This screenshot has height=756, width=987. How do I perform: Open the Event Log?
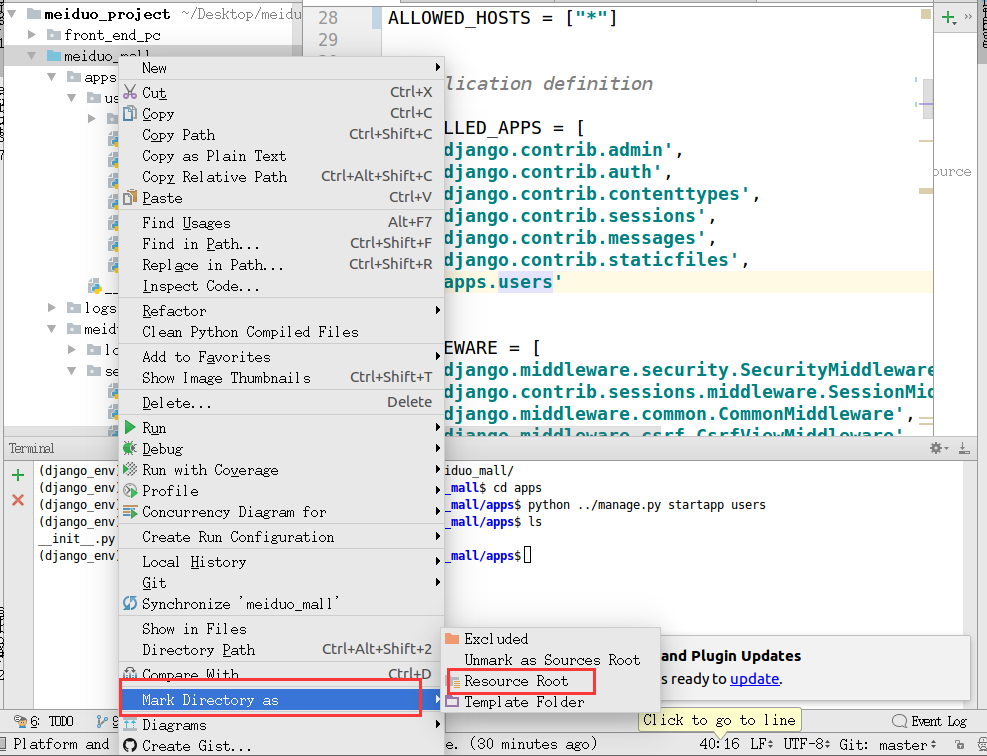(930, 721)
